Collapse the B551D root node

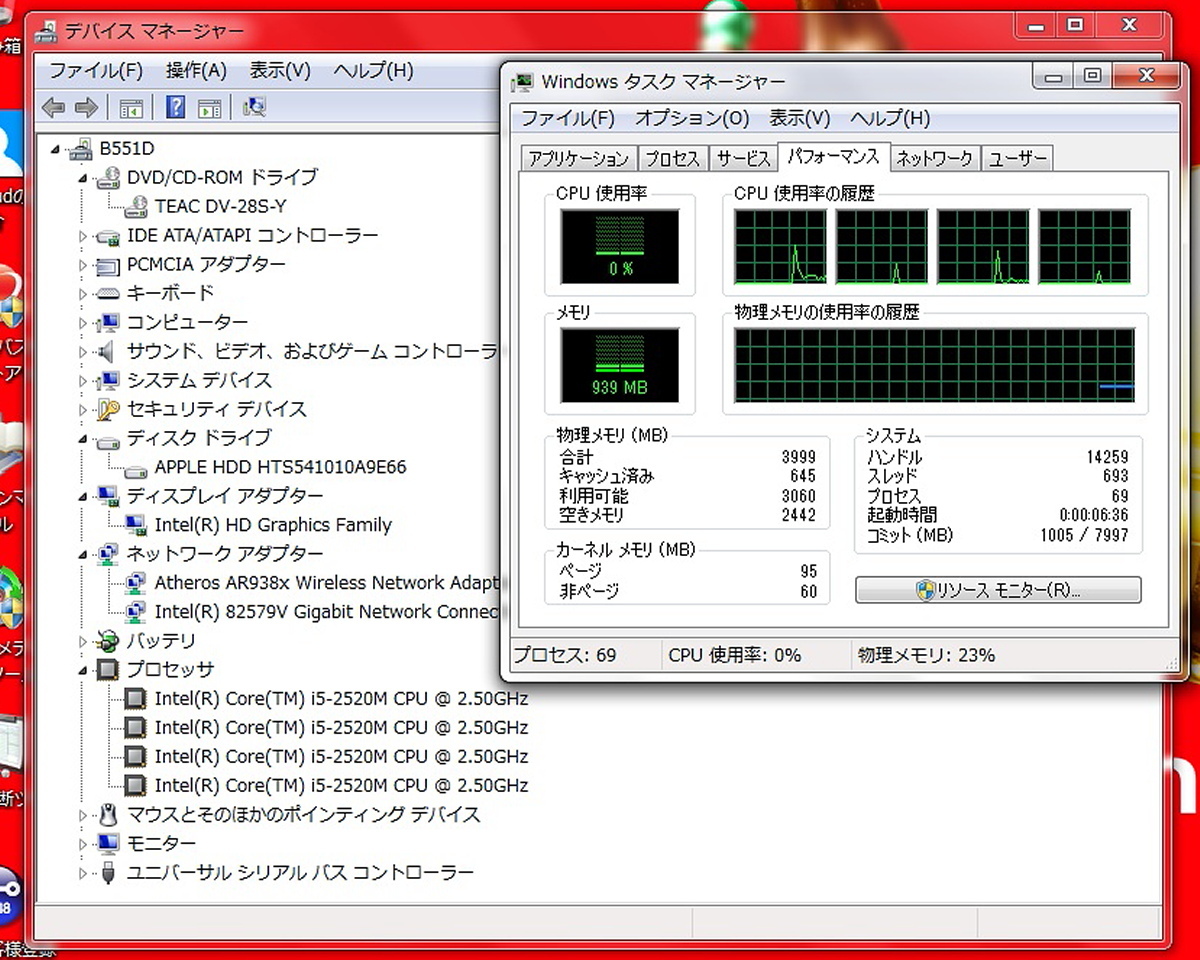click(56, 150)
